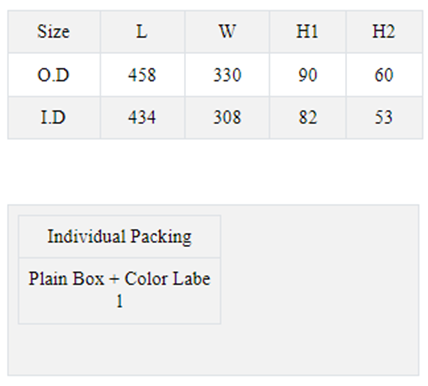This screenshot has width=428, height=386.
Task: Click the O.D width value 330
Action: 227,75
